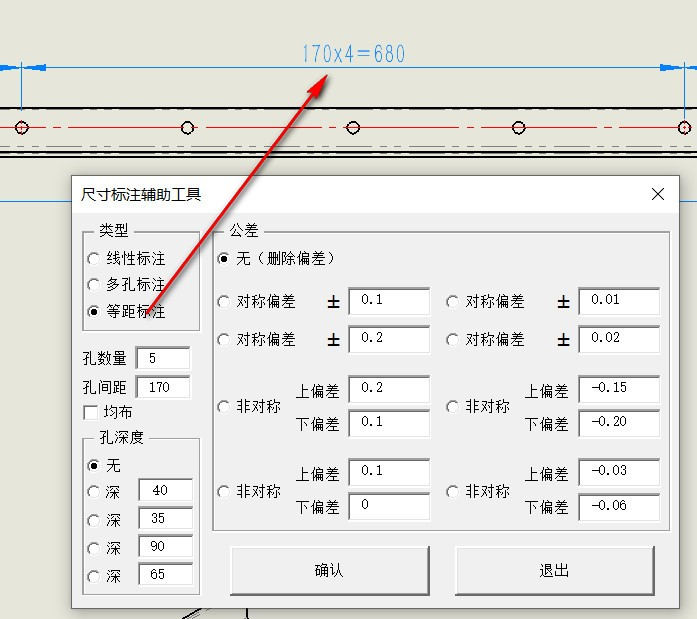697x619 pixels.
Task: Click the 170x4=680 dimension text
Action: tap(354, 54)
